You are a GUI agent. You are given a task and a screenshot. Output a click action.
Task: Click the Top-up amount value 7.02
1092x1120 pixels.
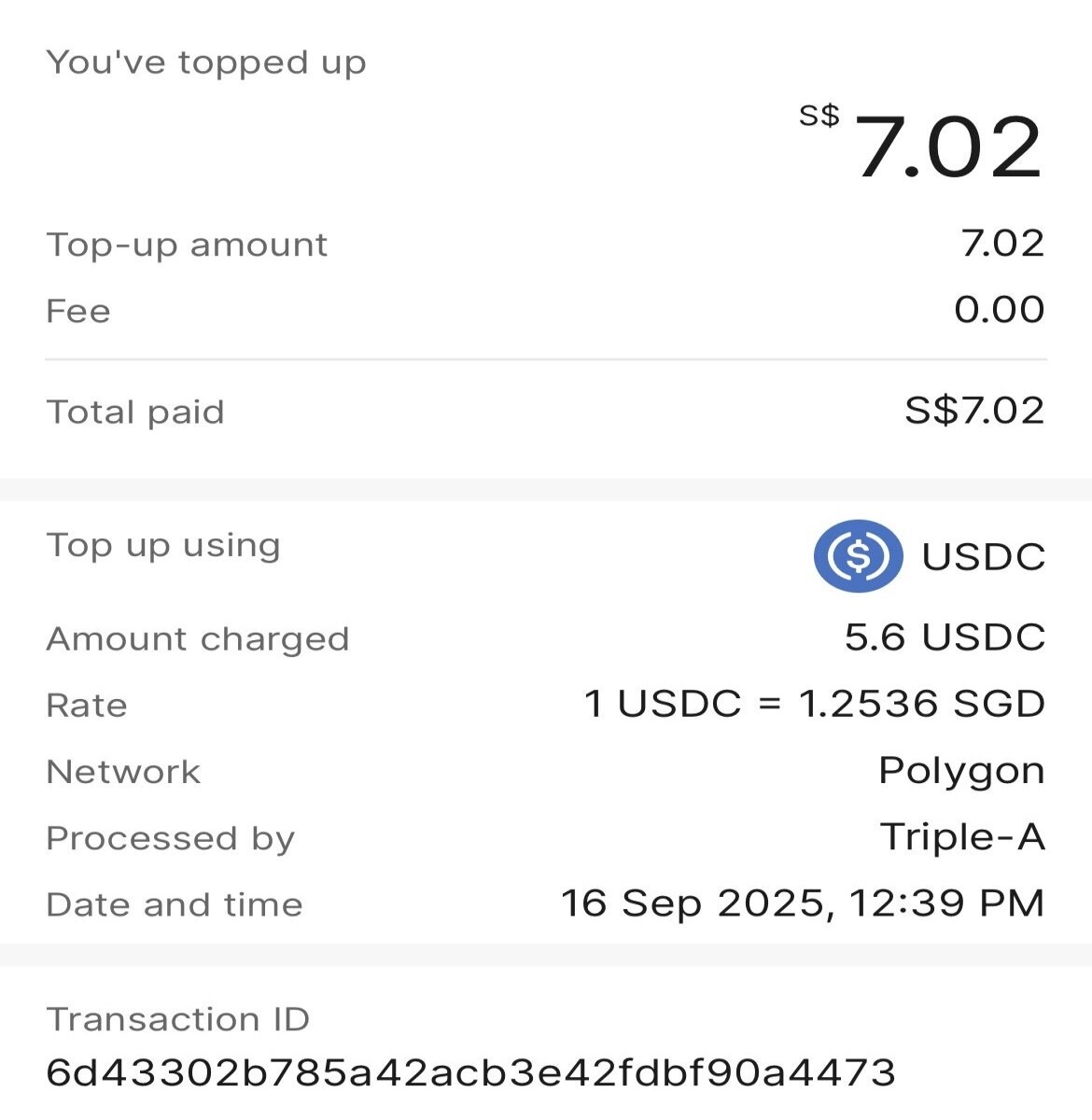pyautogui.click(x=1002, y=244)
